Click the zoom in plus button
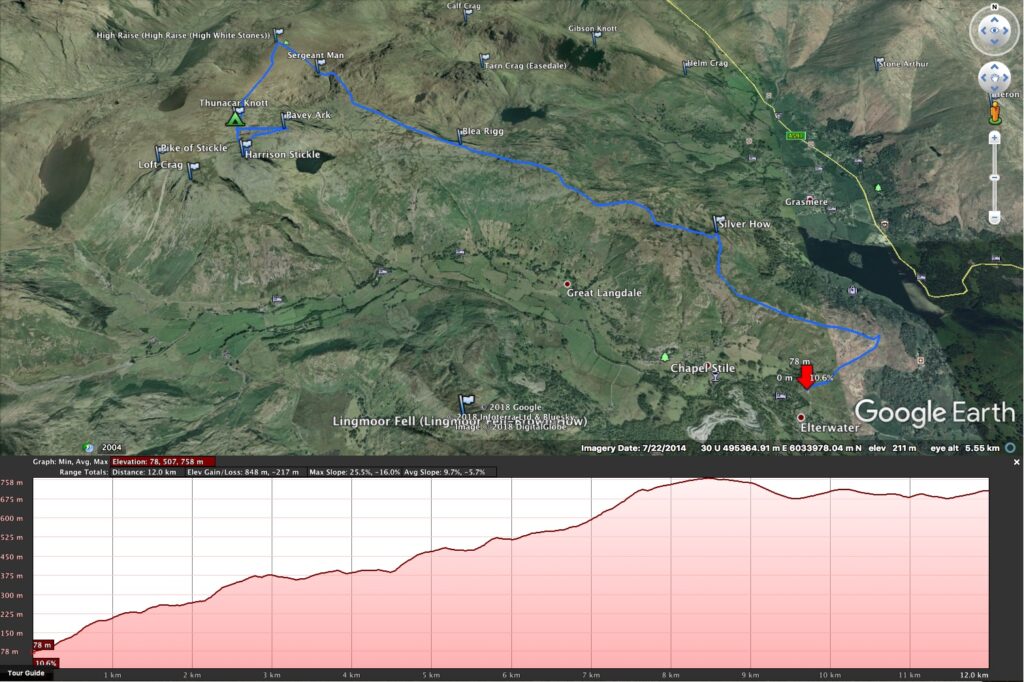Viewport: 1024px width, 682px height. [x=994, y=138]
